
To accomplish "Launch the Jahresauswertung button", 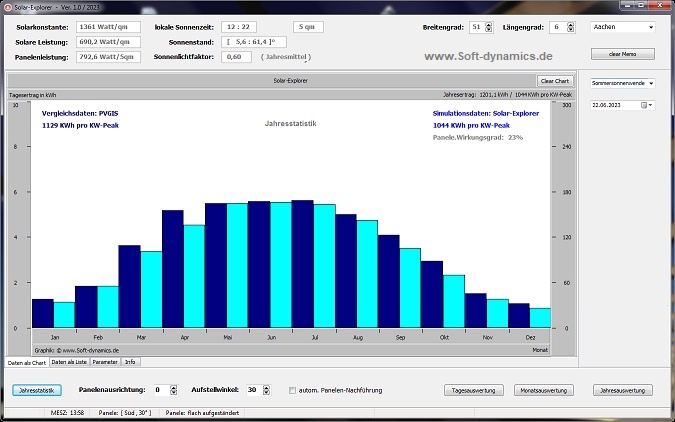I will (625, 390).
